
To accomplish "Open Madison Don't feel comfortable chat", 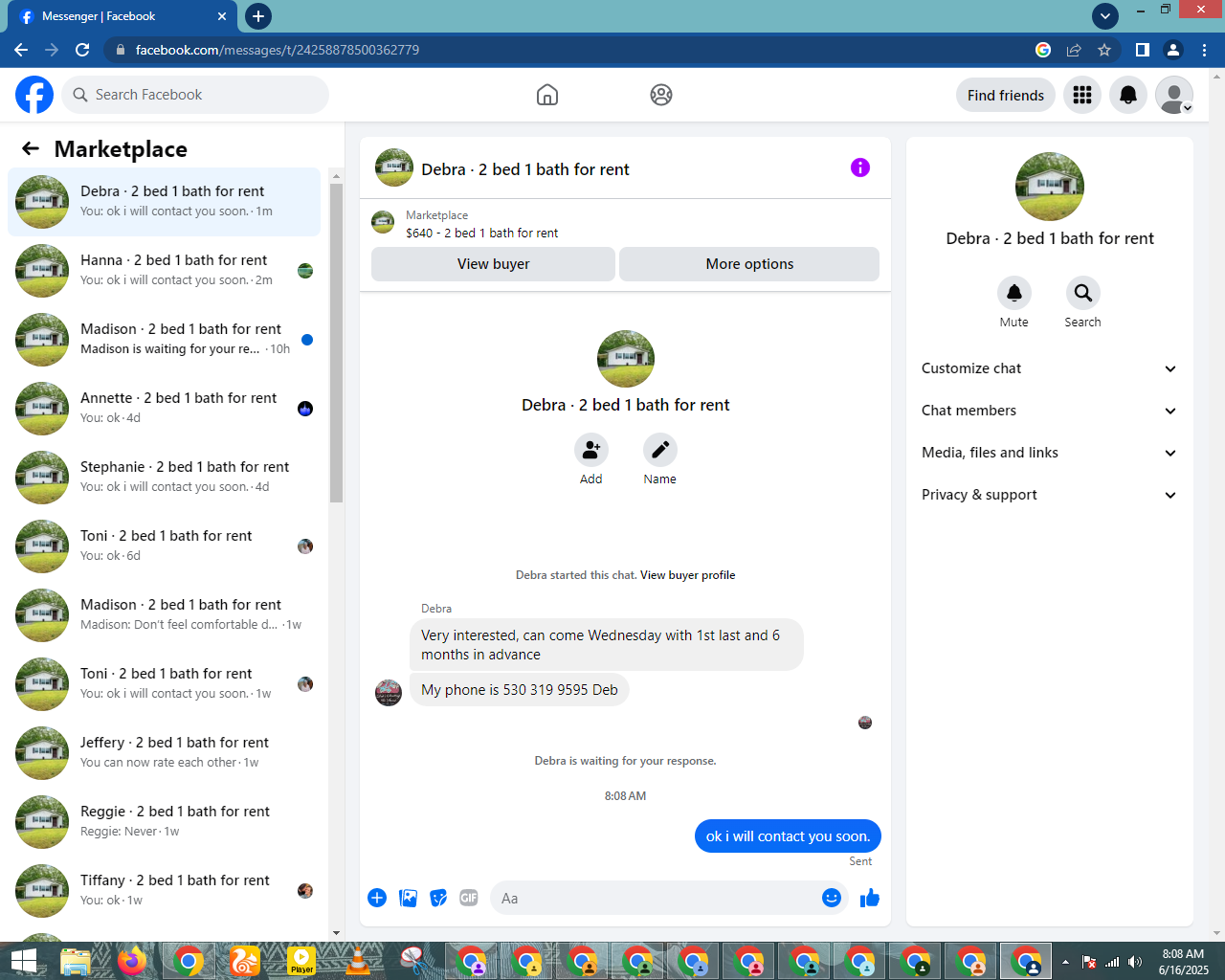I will (164, 615).
